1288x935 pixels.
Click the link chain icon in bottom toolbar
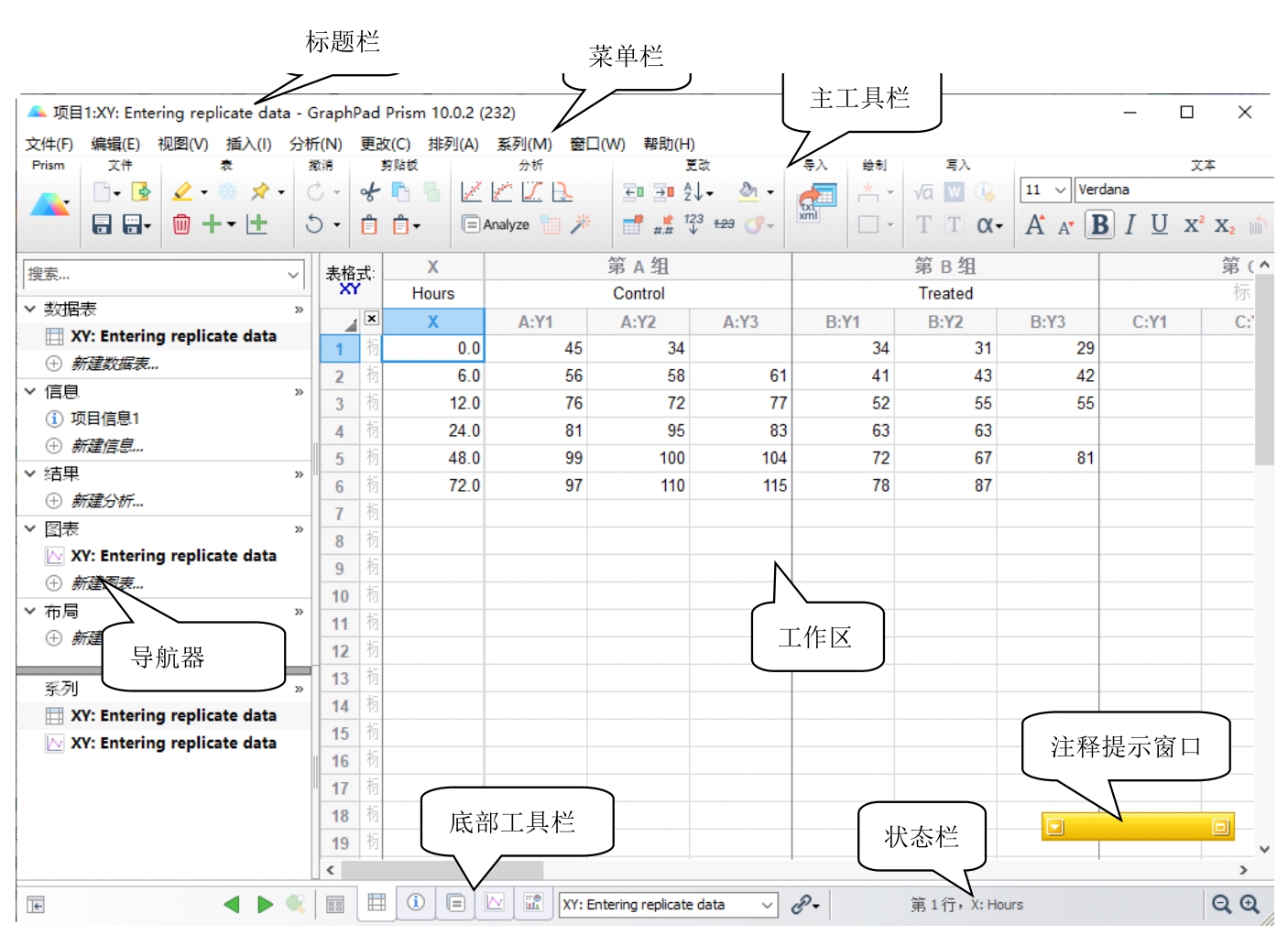[x=802, y=905]
